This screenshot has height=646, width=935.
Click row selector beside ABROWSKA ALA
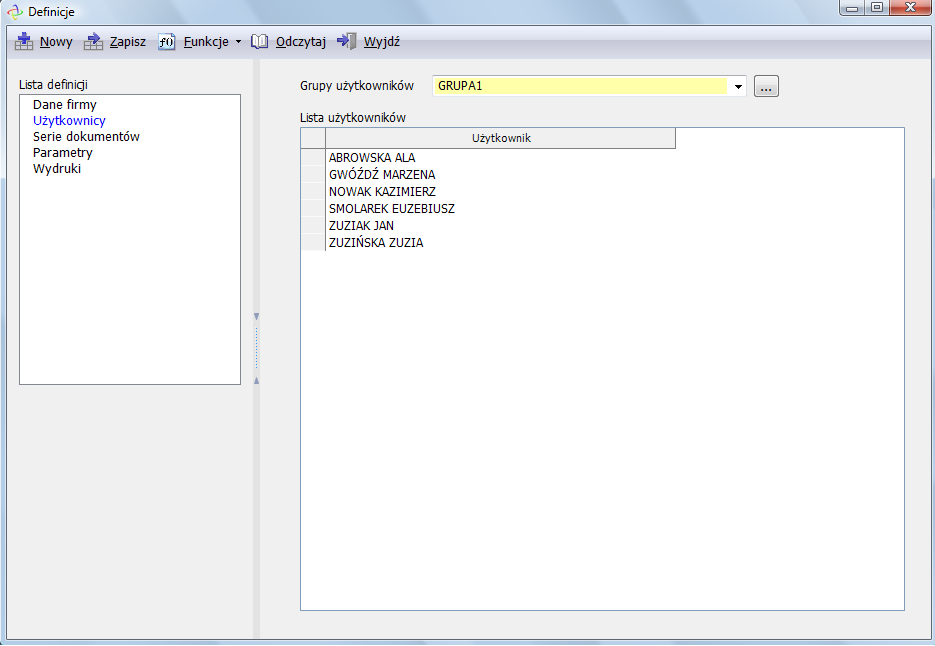pos(313,157)
